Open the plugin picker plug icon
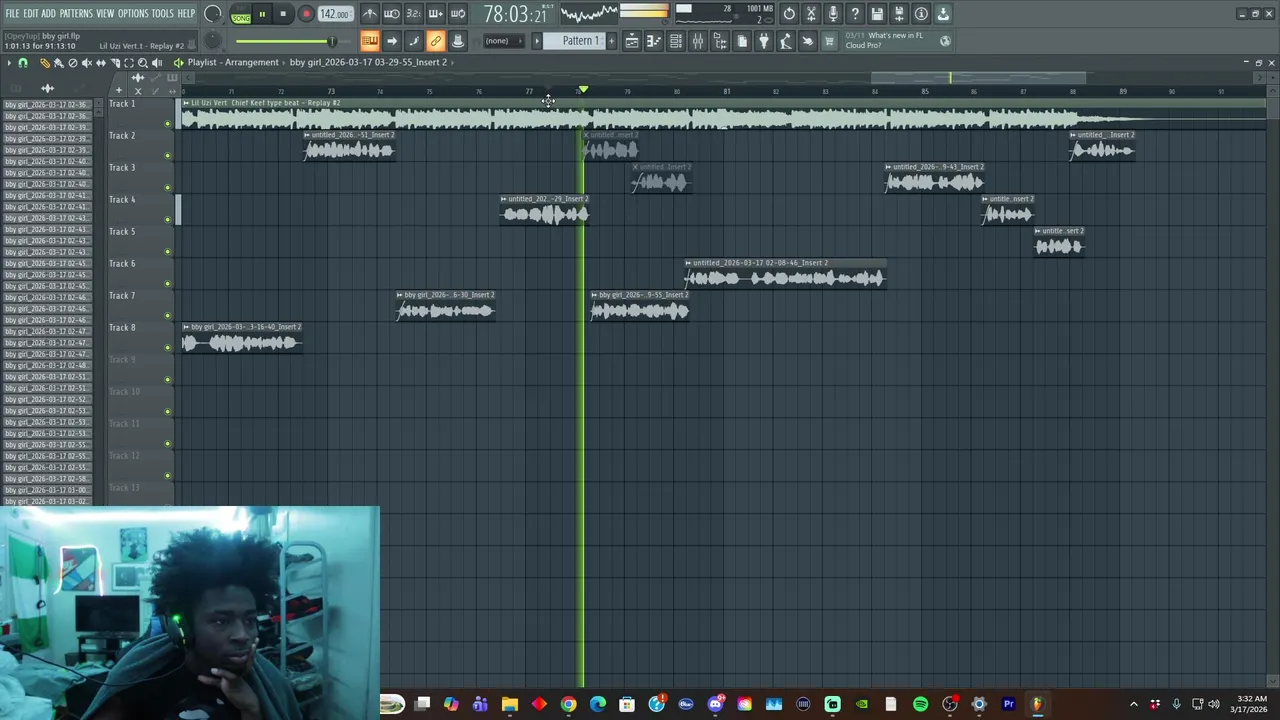The width and height of the screenshot is (1280, 720). point(764,41)
